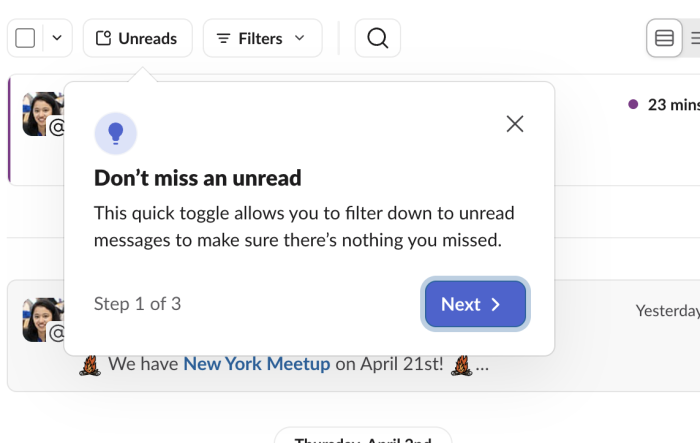
Task: Switch to the card layout view
Action: (x=664, y=39)
